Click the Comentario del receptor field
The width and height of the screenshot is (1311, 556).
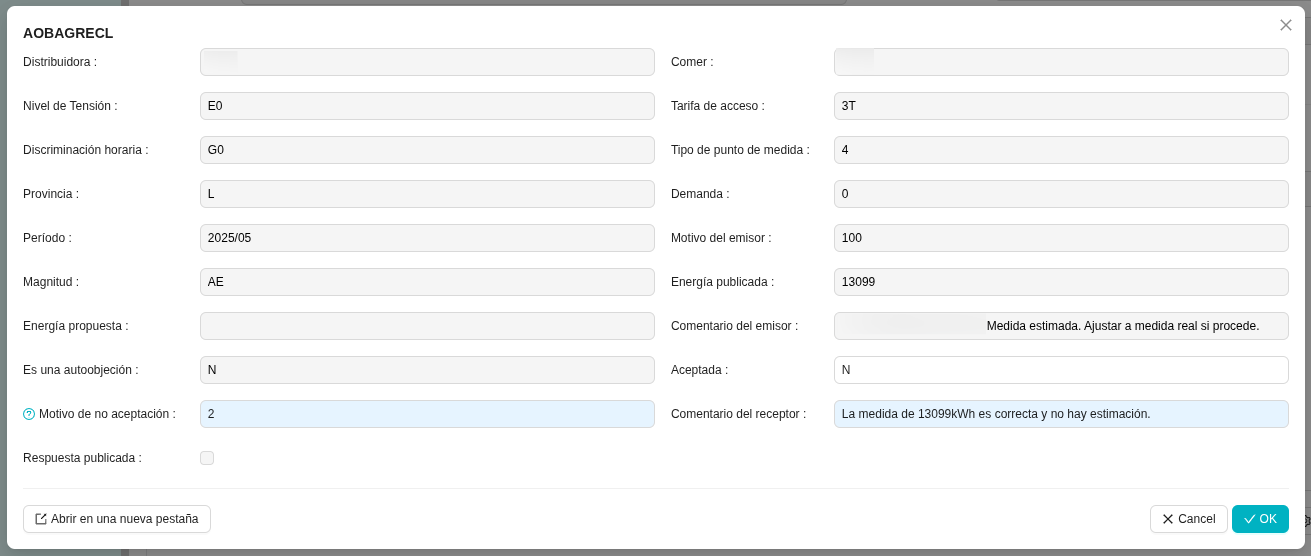[1060, 414]
